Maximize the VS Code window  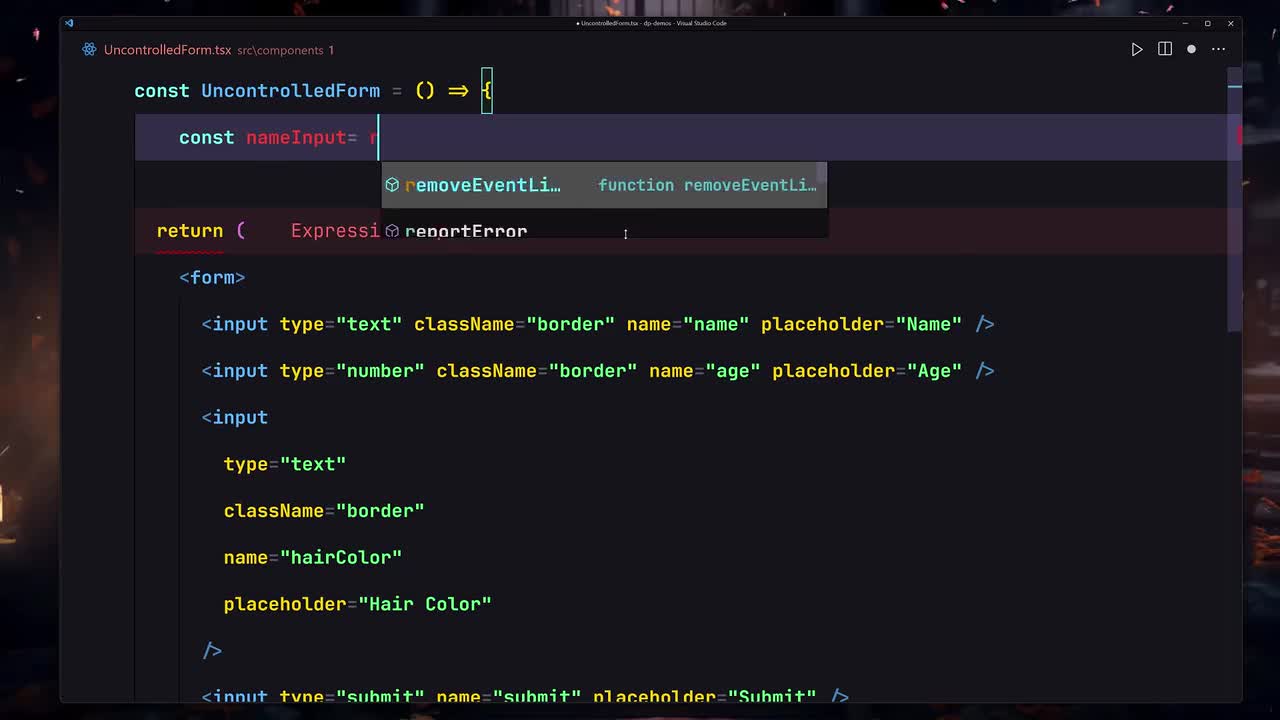tap(1207, 23)
